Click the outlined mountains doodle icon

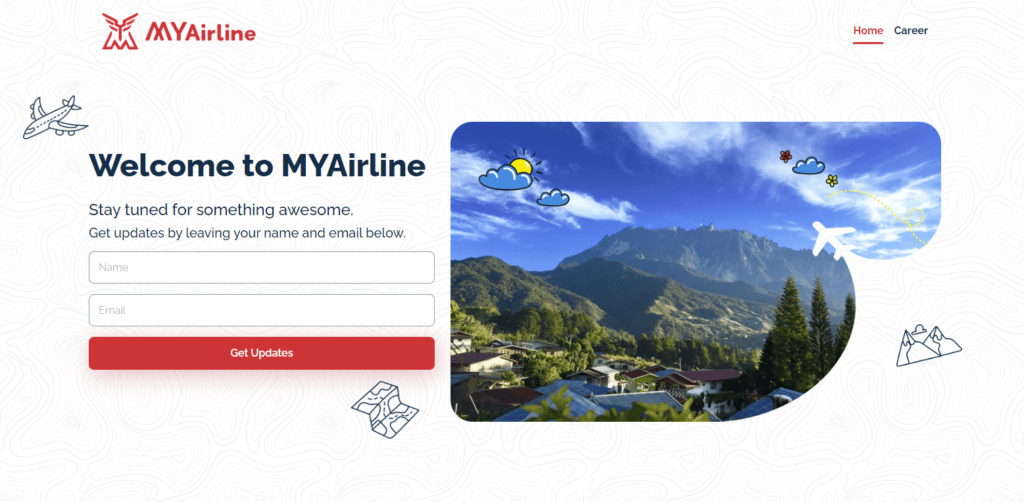coord(928,345)
